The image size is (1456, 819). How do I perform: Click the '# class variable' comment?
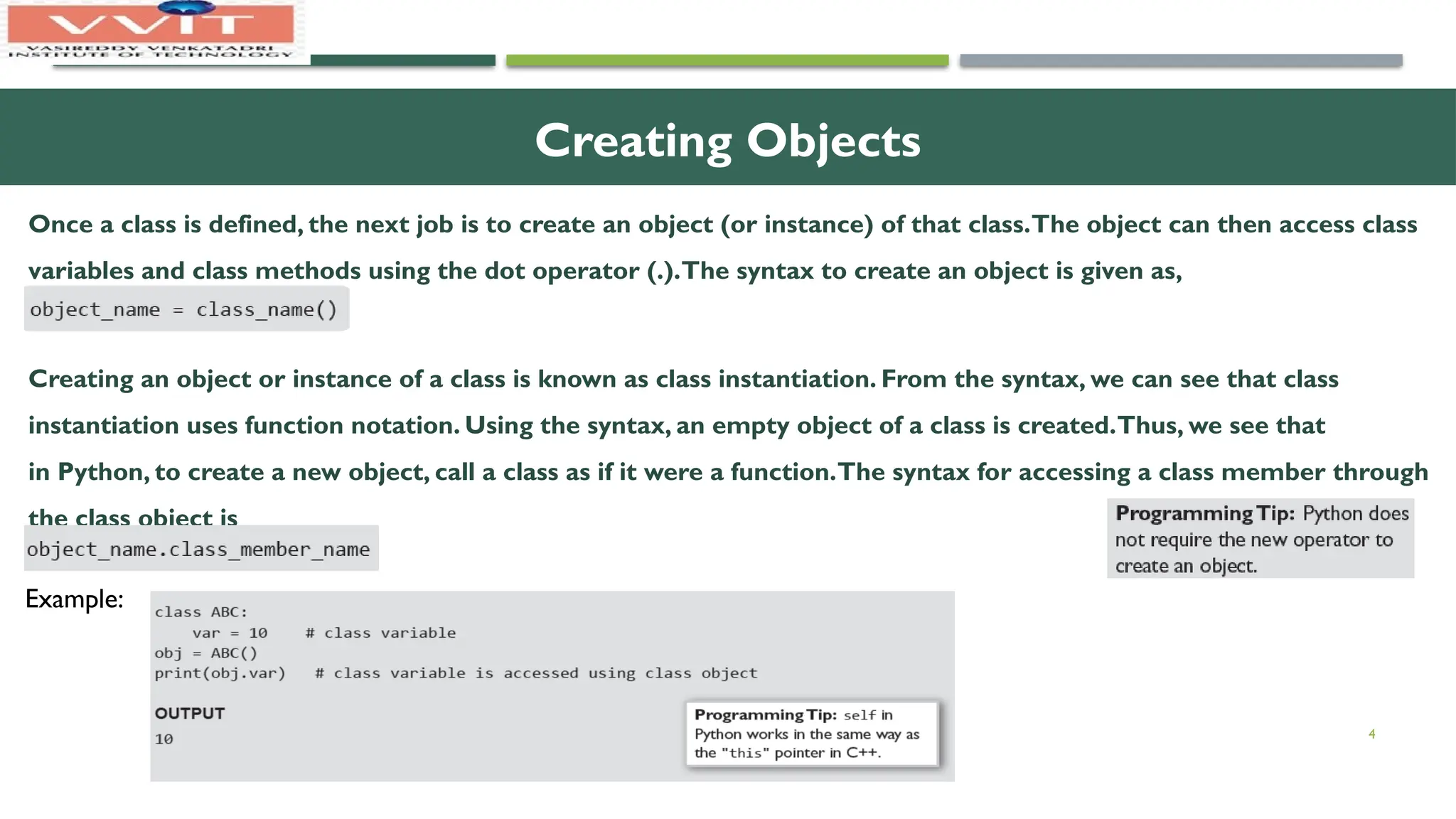[x=381, y=633]
